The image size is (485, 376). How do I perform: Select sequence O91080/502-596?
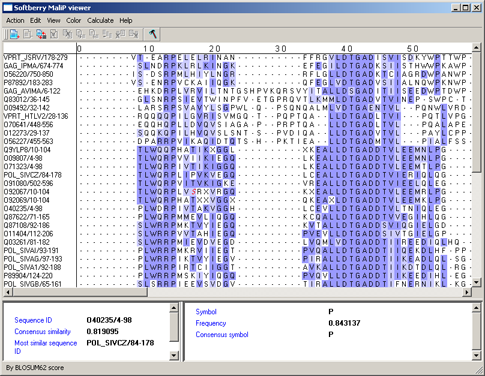click(x=28, y=183)
